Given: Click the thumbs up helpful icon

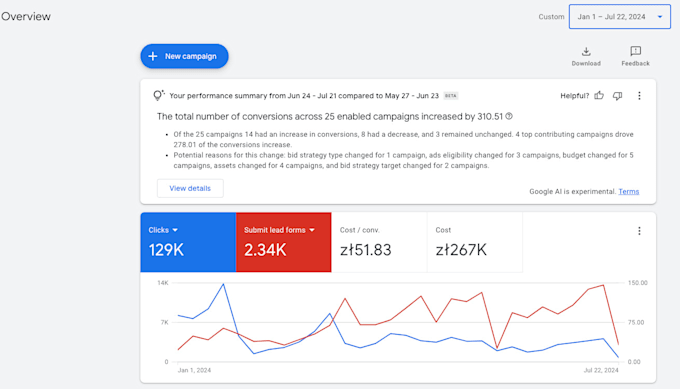Looking at the screenshot, I should [x=599, y=95].
